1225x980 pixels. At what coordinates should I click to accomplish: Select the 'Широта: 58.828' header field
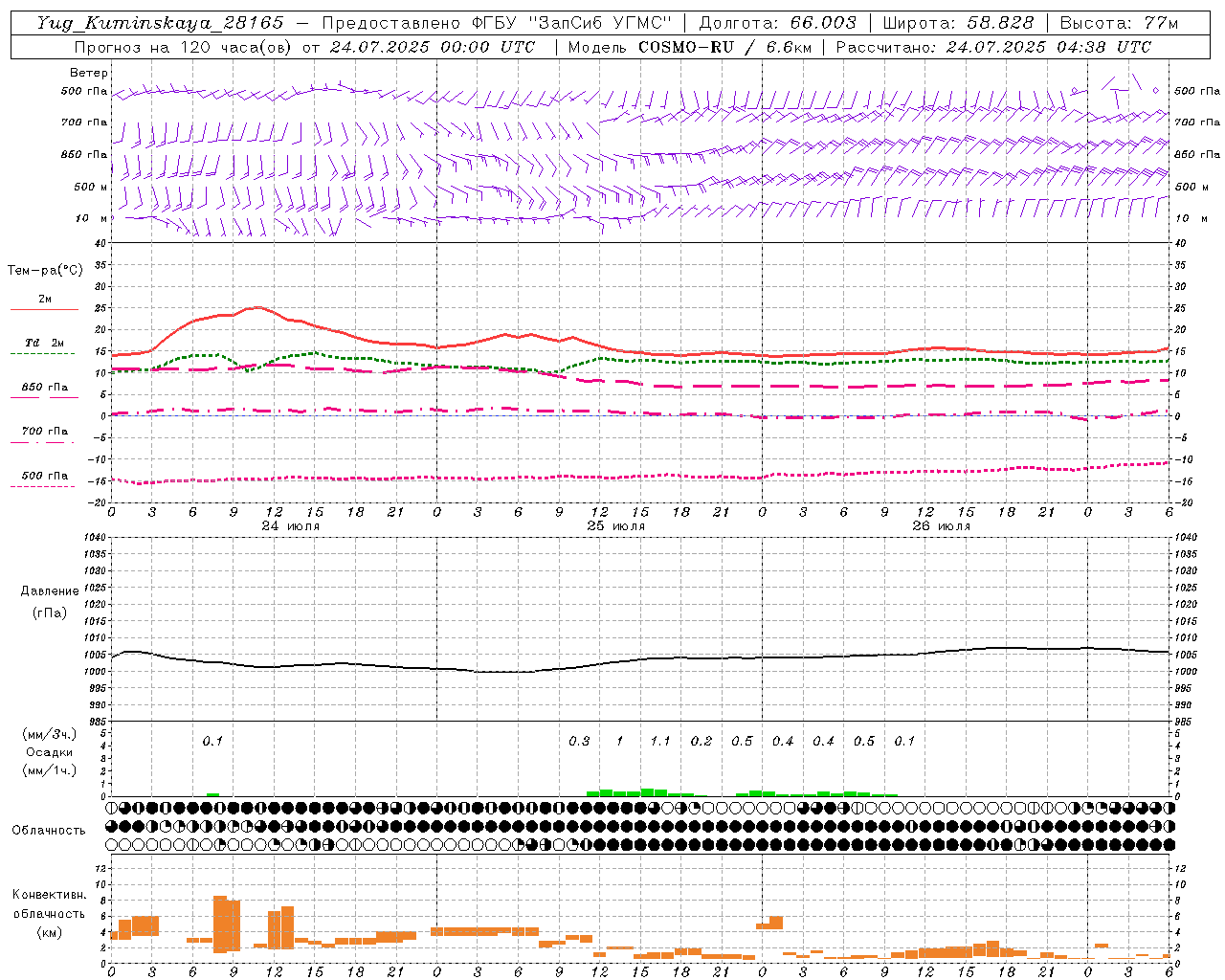click(958, 23)
